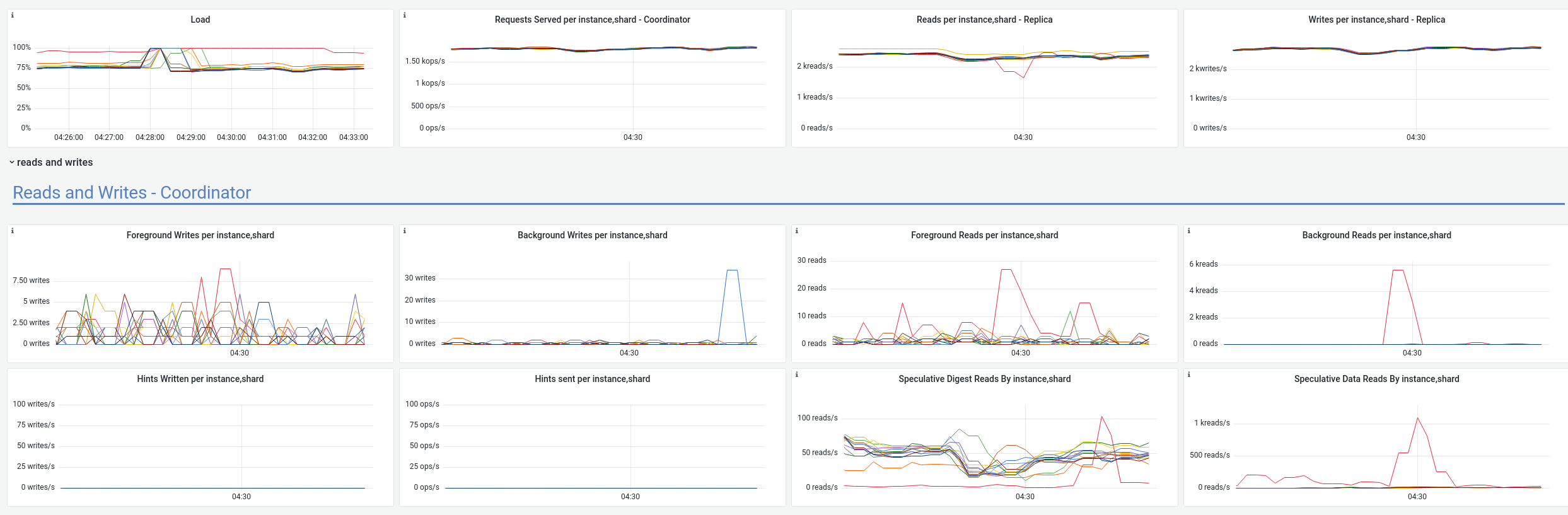Click info icon on Speculative Data Reads panel
This screenshot has height=515, width=1568.
1189,374
